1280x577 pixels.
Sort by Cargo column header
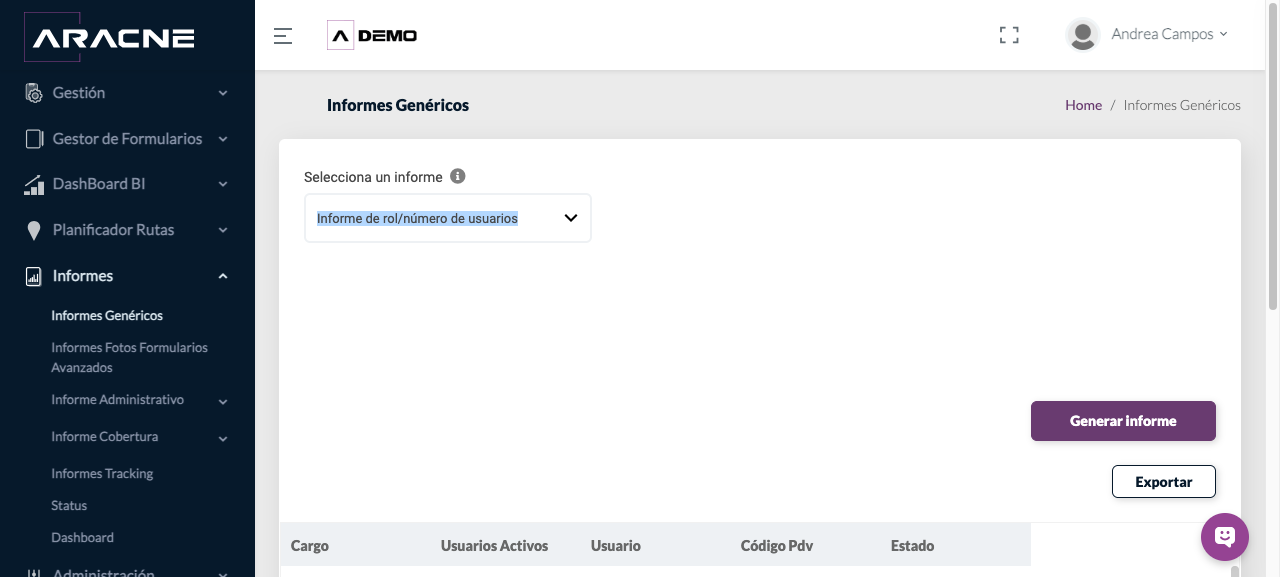310,546
